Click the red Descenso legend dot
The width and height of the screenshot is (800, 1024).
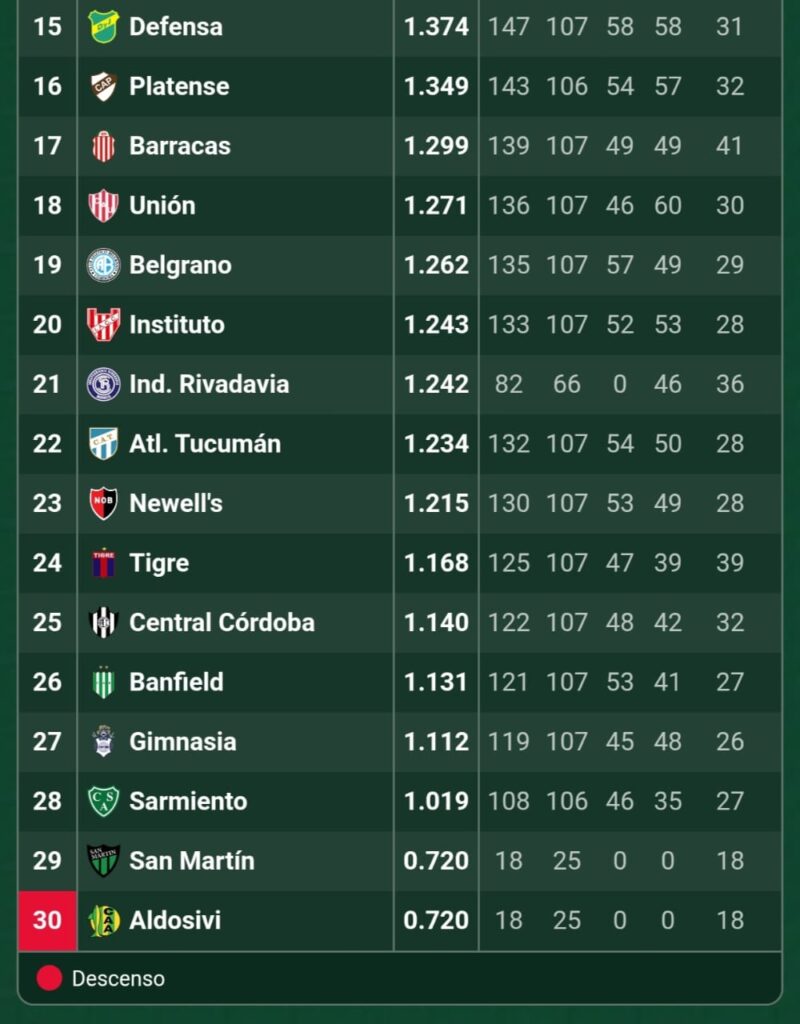pos(50,978)
